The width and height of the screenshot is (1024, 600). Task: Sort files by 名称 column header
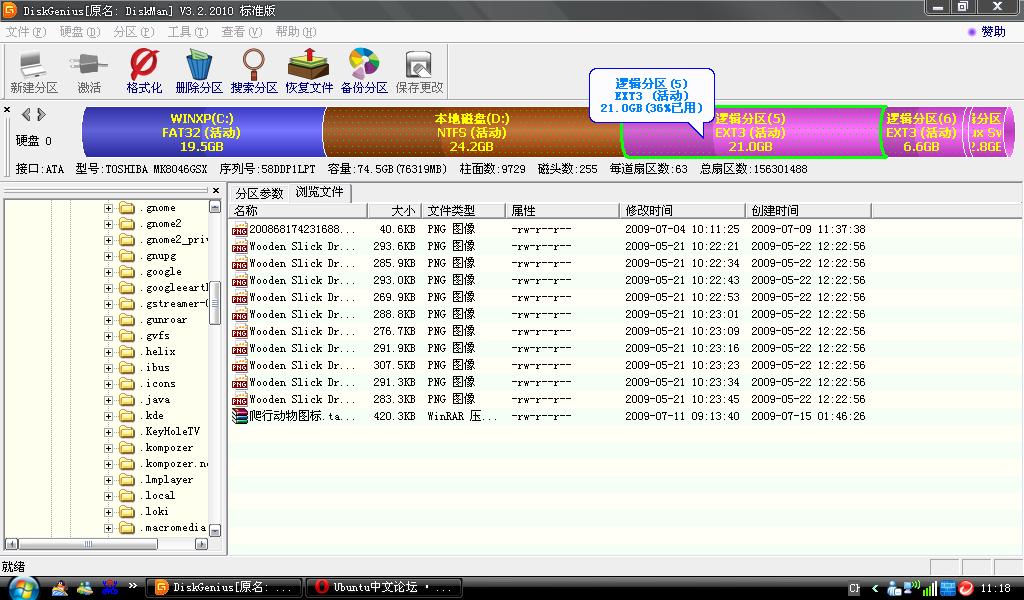click(298, 210)
